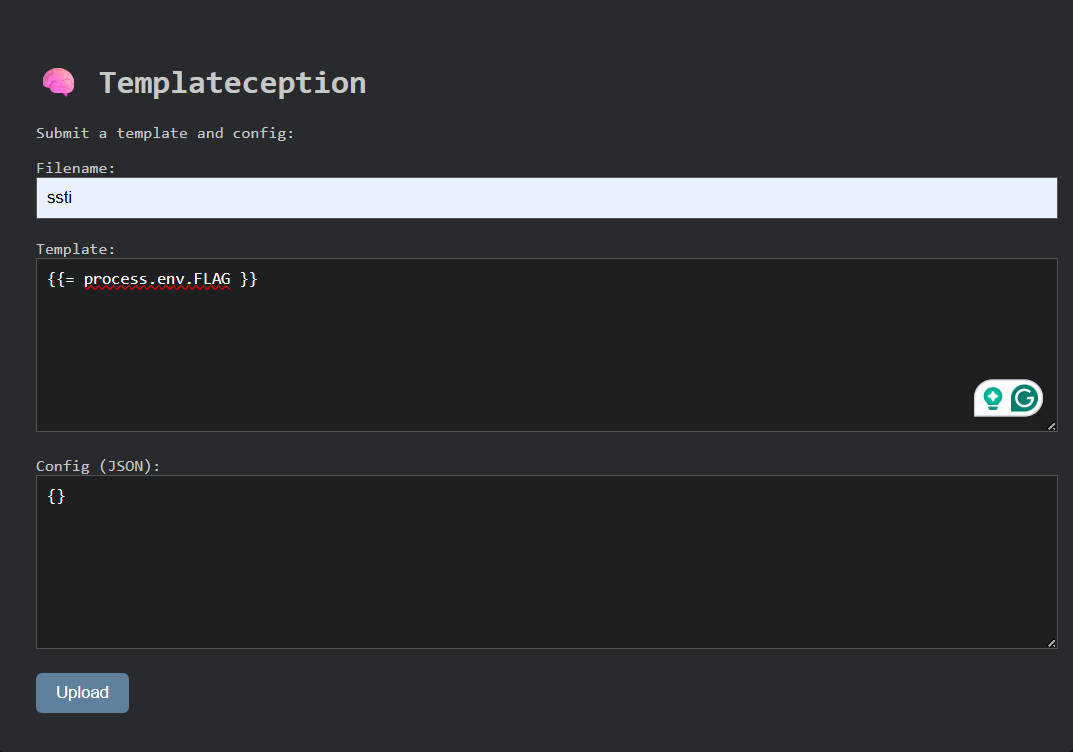Click the Grammarly lightbulb suggestions icon

point(992,398)
